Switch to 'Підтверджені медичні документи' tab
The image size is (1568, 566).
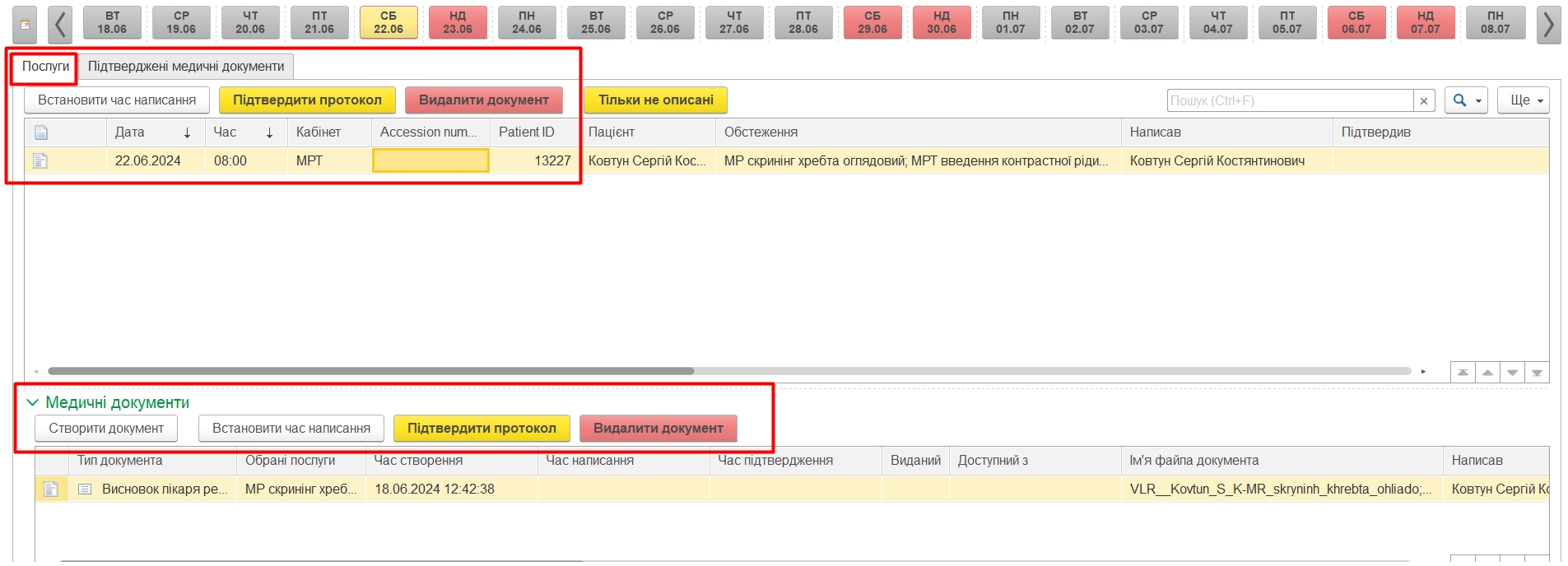tap(186, 67)
